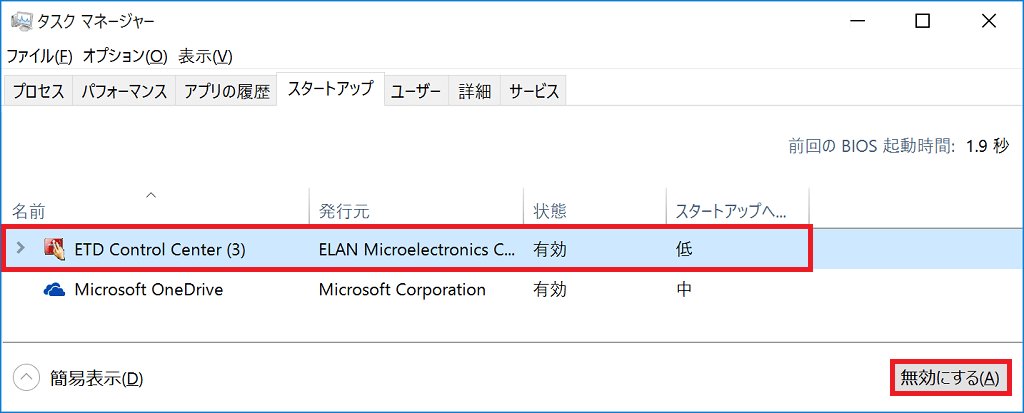Expand the ETD Control Center group chevron
1024x413 pixels.
coord(20,248)
